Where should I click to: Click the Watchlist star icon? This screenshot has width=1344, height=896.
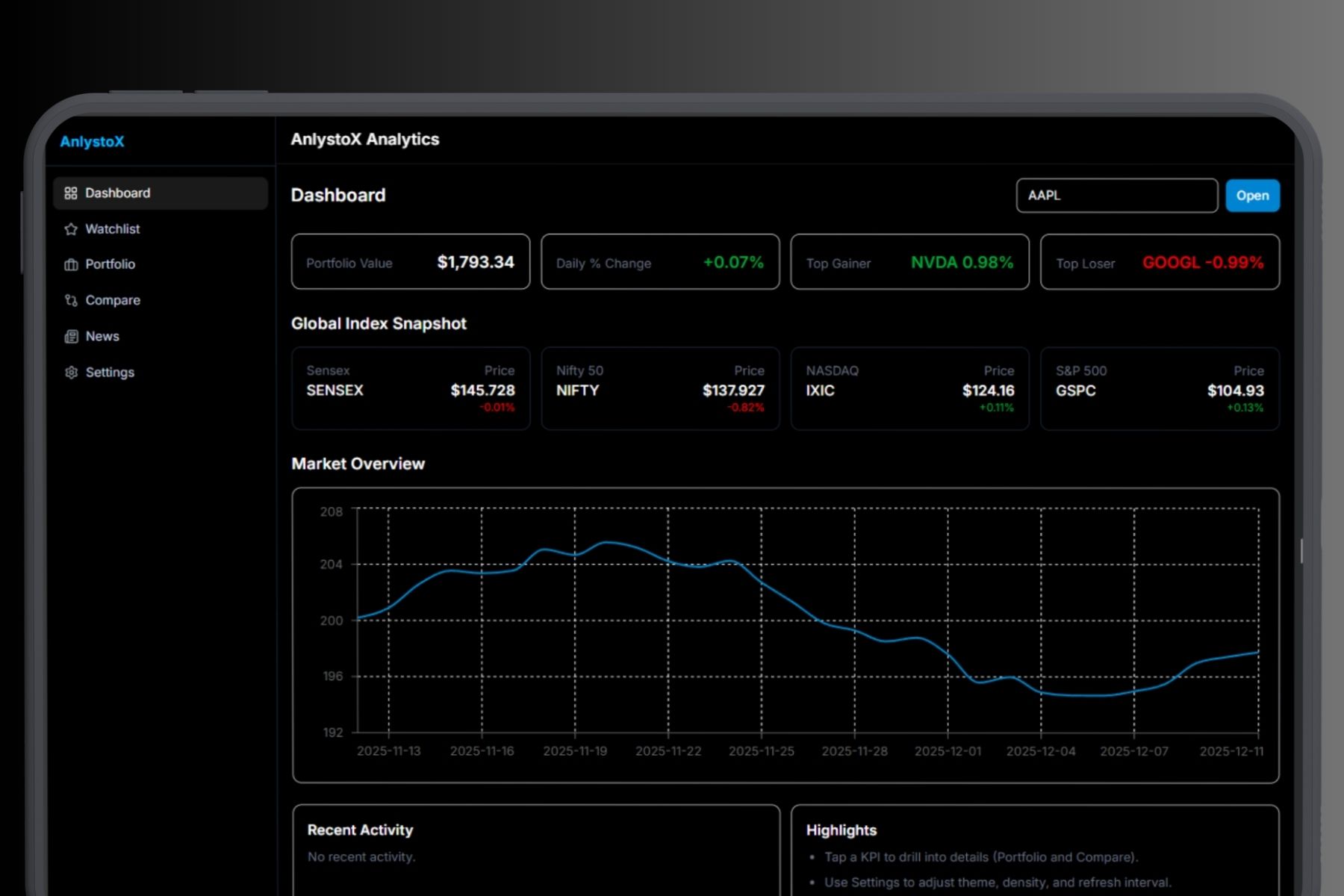click(71, 229)
